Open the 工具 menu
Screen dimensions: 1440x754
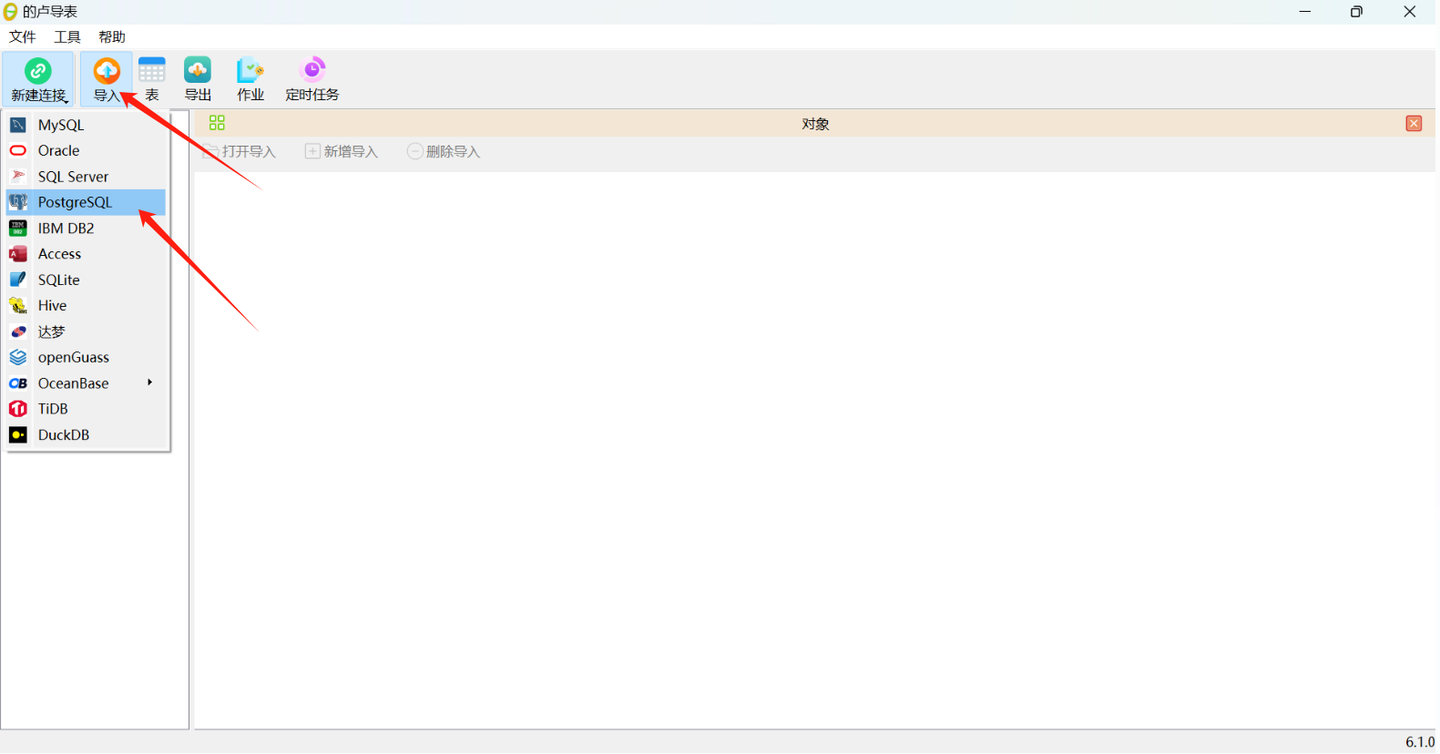coord(66,36)
